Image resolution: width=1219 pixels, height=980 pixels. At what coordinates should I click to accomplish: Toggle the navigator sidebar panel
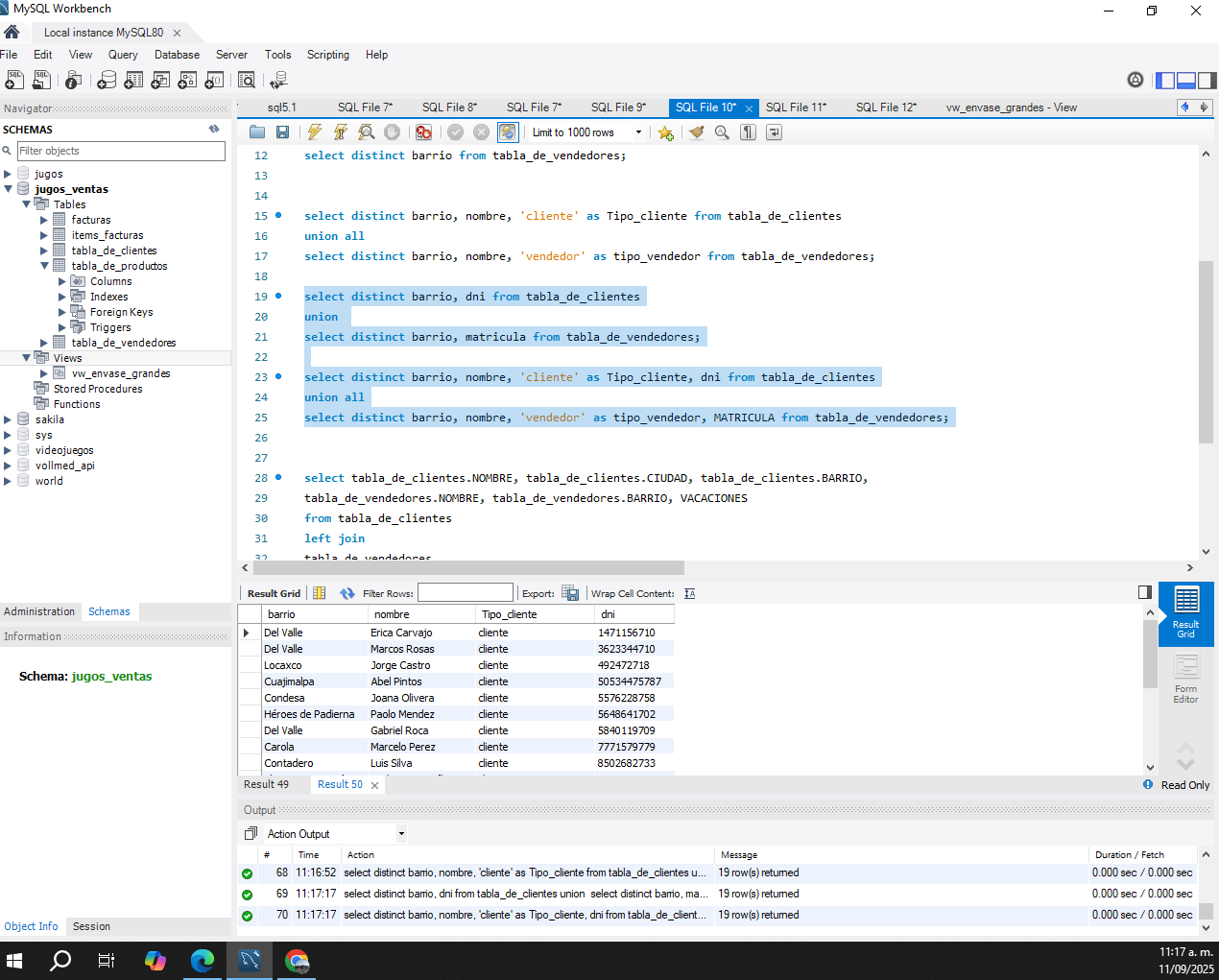pyautogui.click(x=1165, y=81)
